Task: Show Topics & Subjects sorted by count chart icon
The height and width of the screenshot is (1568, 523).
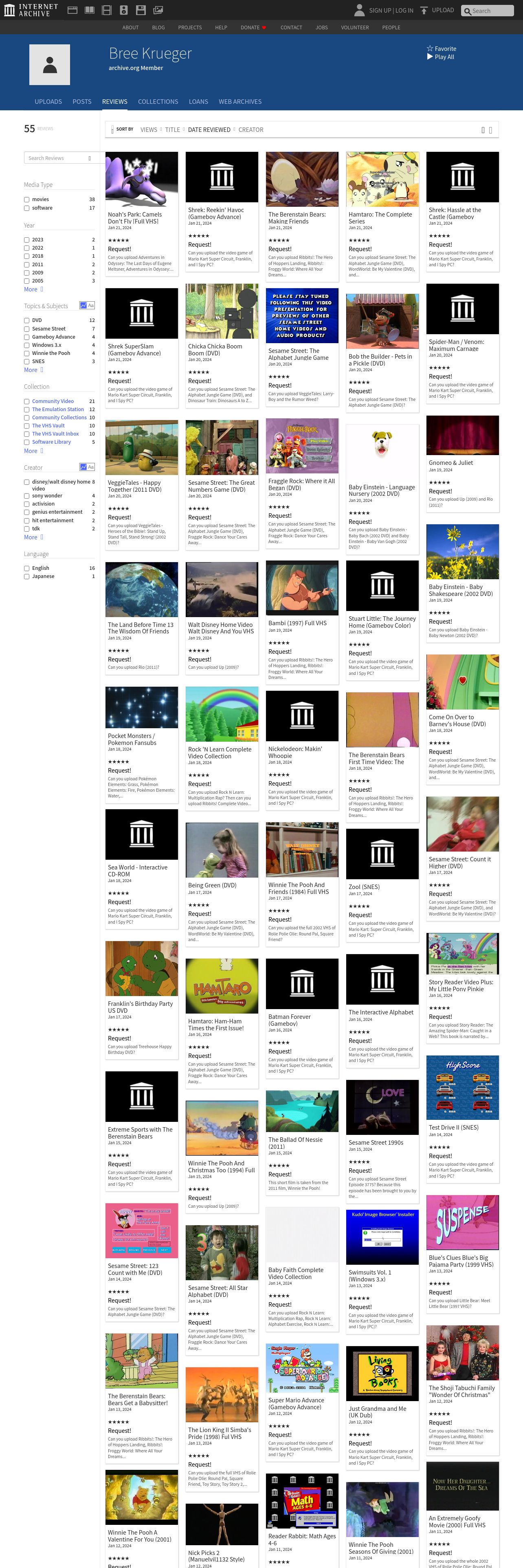Action: (x=83, y=306)
